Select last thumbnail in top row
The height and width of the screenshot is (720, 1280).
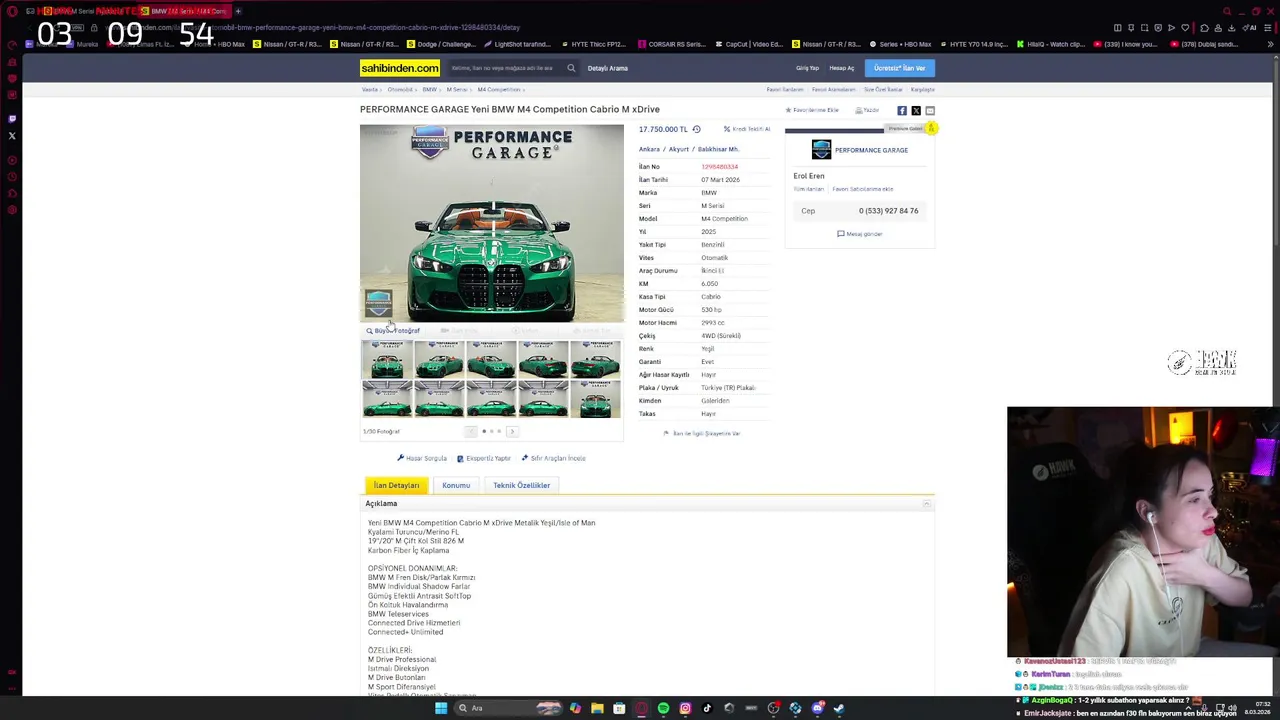pos(595,359)
